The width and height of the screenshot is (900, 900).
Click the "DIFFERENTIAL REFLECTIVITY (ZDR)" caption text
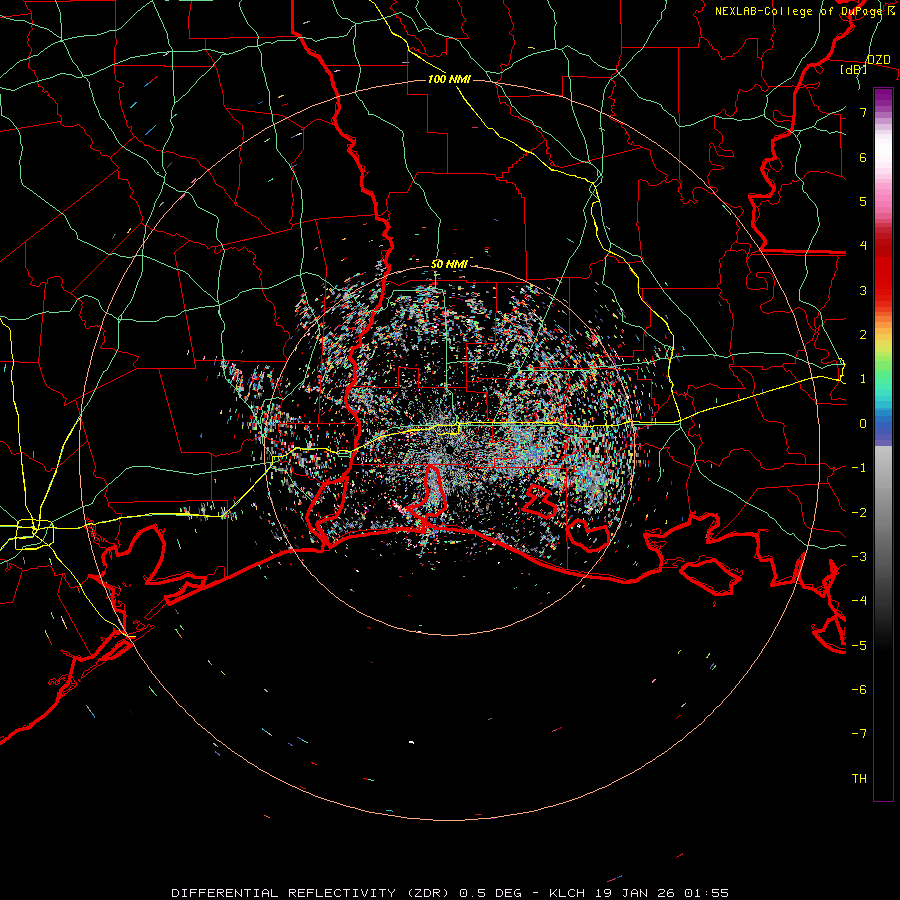click(x=312, y=893)
